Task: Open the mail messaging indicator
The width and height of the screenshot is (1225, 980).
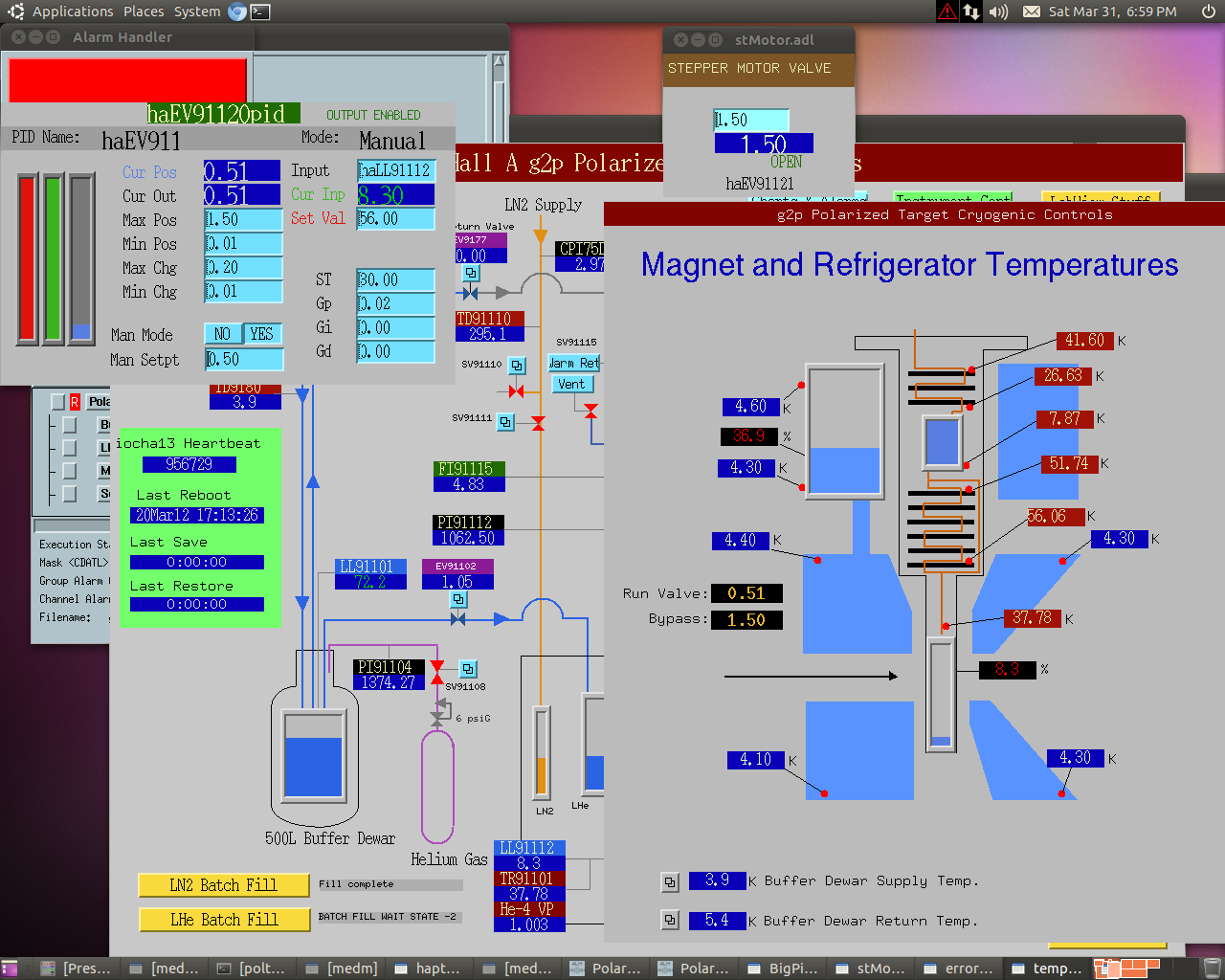Action: [x=1032, y=11]
